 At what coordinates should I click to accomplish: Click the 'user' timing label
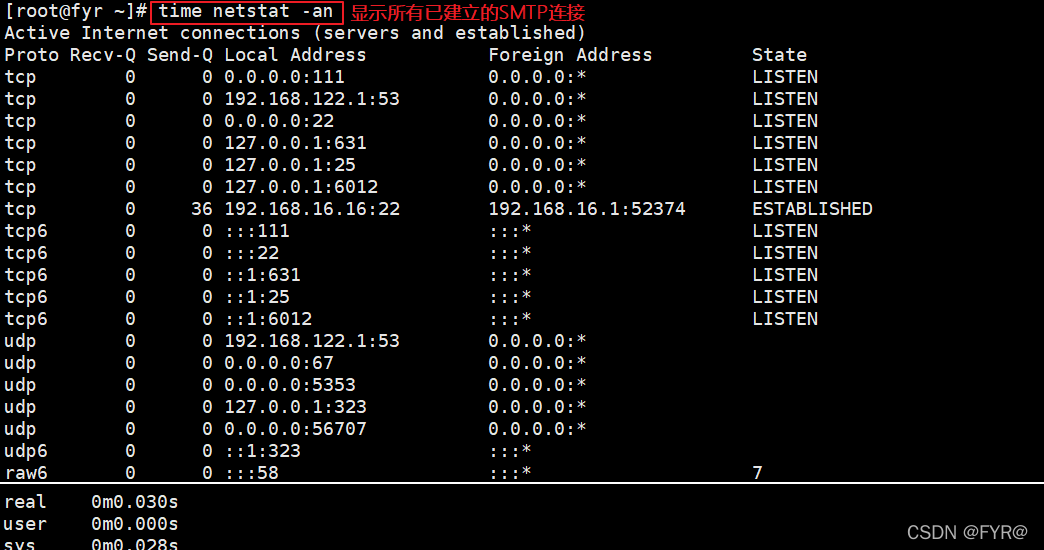pyautogui.click(x=25, y=524)
